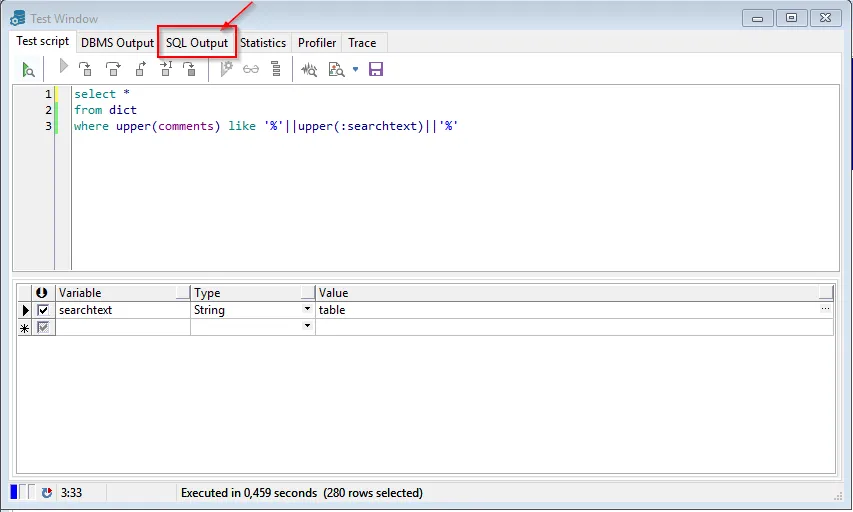Click the Step Over debug icon
Image resolution: width=853 pixels, height=512 pixels.
tap(113, 69)
